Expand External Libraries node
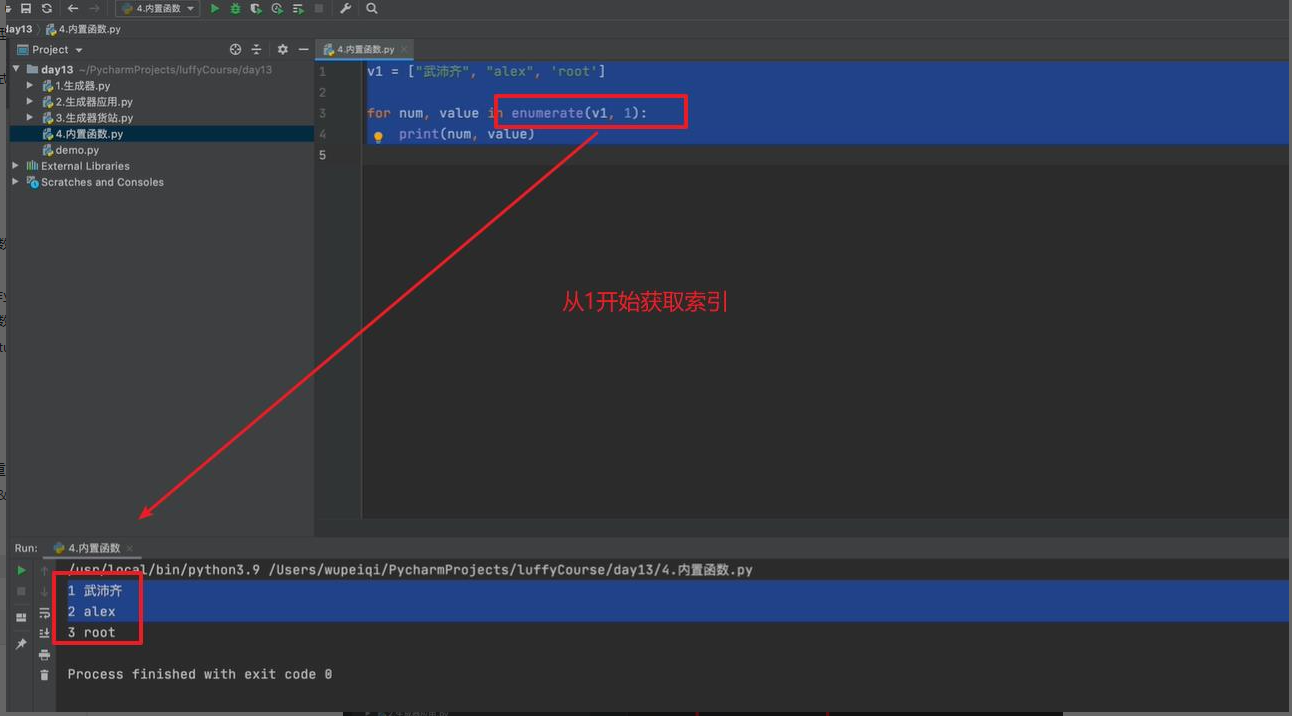 (15, 166)
